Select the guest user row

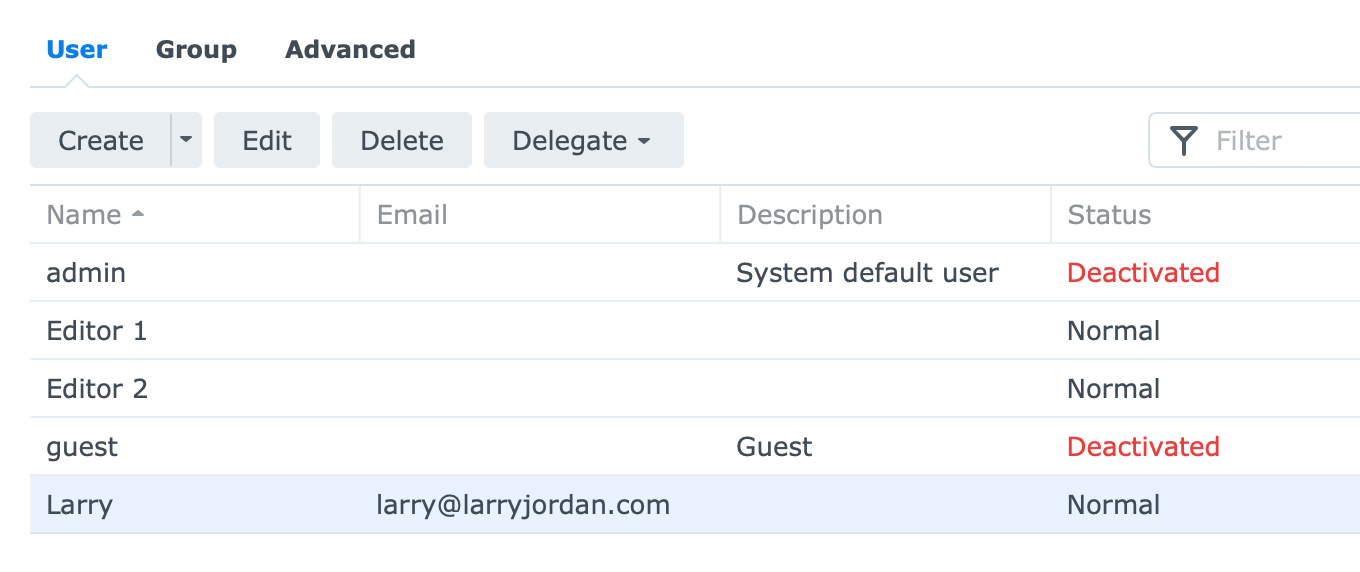pyautogui.click(x=82, y=447)
